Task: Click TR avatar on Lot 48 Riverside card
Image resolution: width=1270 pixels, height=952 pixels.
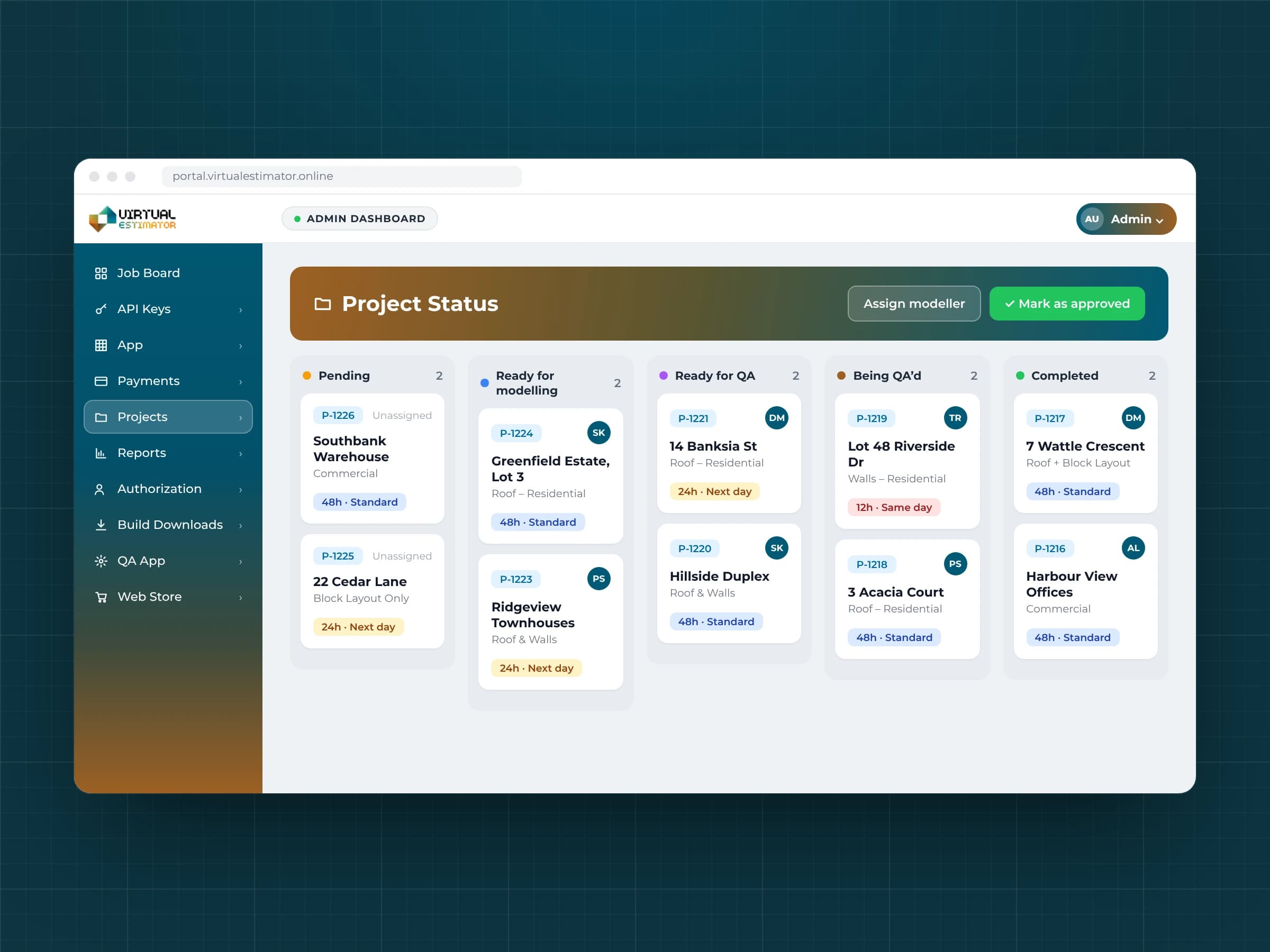Action: (955, 418)
